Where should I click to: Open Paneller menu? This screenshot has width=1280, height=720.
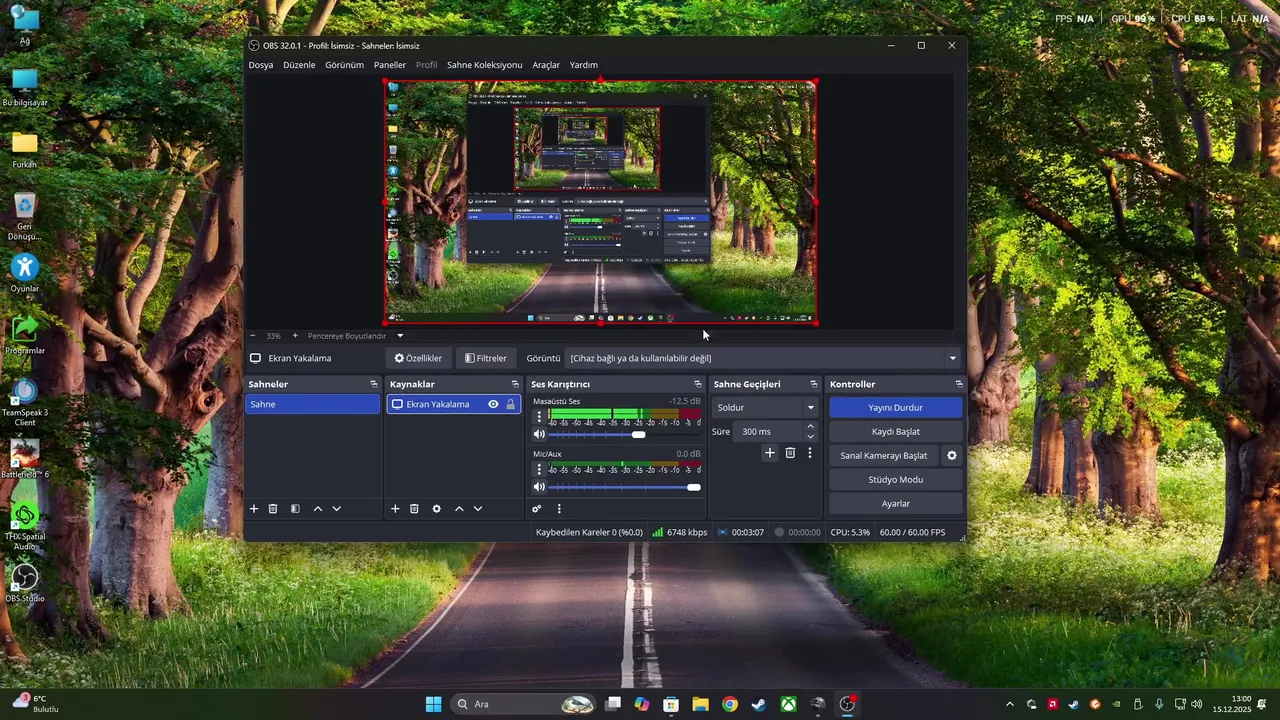coord(390,65)
